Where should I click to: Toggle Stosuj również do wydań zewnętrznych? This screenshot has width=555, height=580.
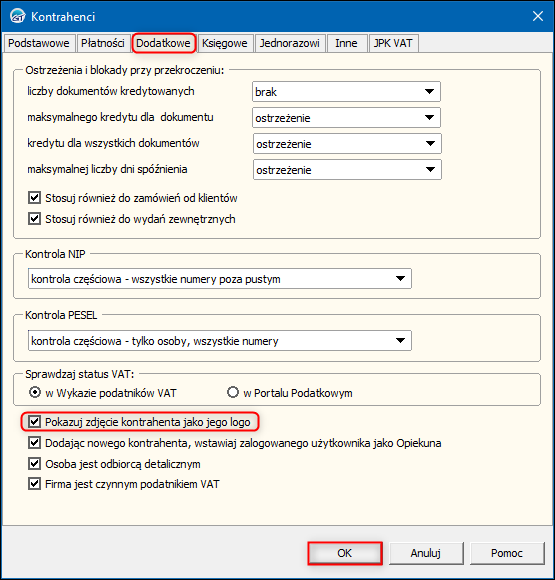[34, 219]
